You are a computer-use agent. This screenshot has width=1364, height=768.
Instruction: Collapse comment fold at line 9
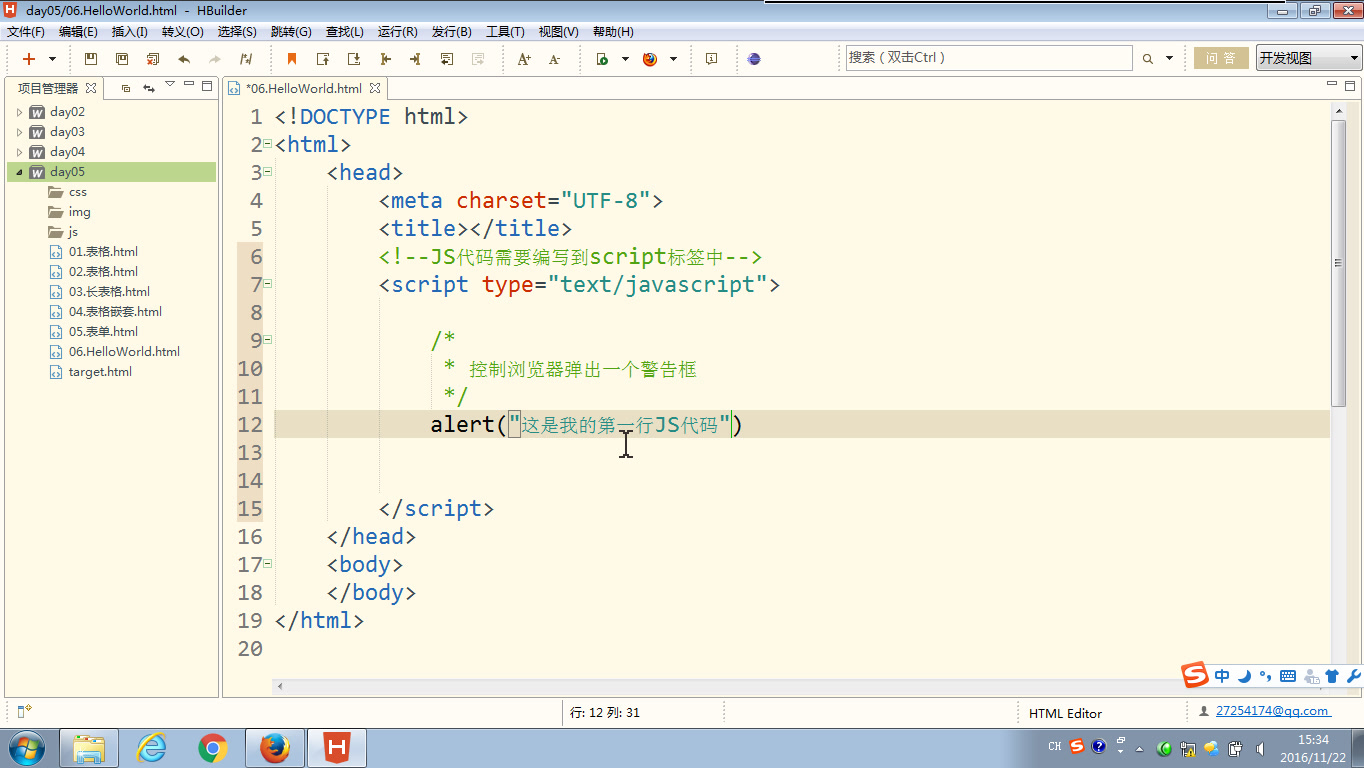tap(268, 340)
